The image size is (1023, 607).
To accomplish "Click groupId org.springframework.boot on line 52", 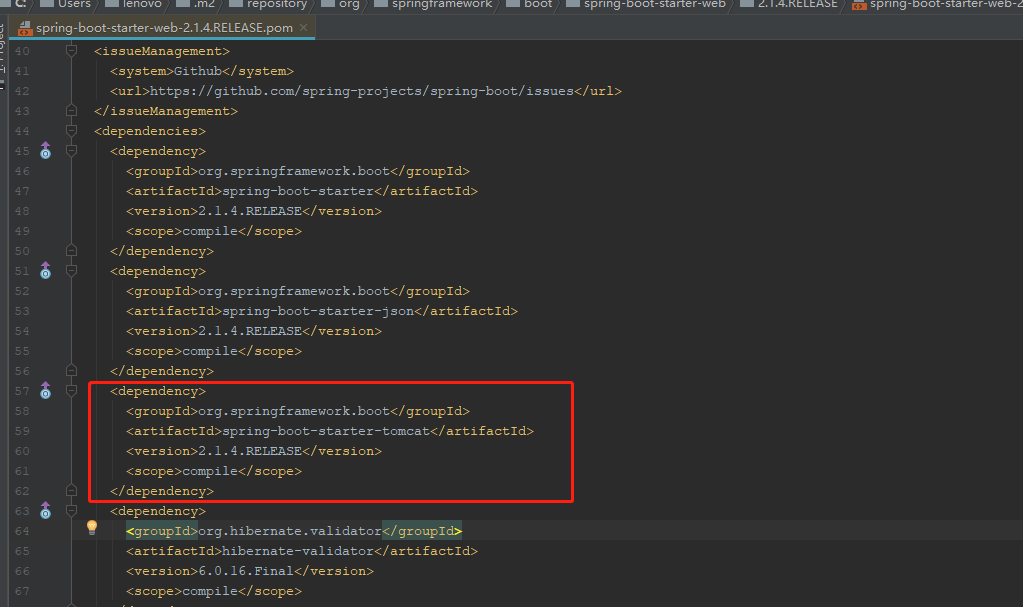I will point(294,291).
